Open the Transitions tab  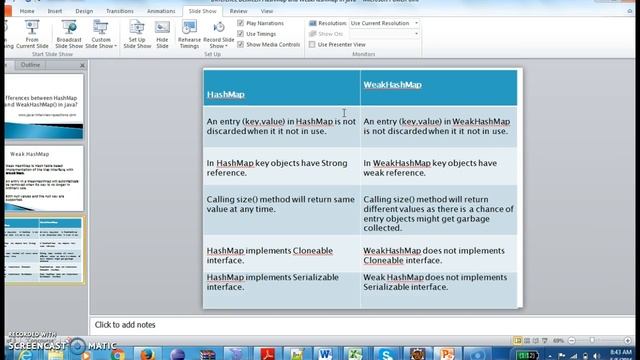tap(120, 11)
